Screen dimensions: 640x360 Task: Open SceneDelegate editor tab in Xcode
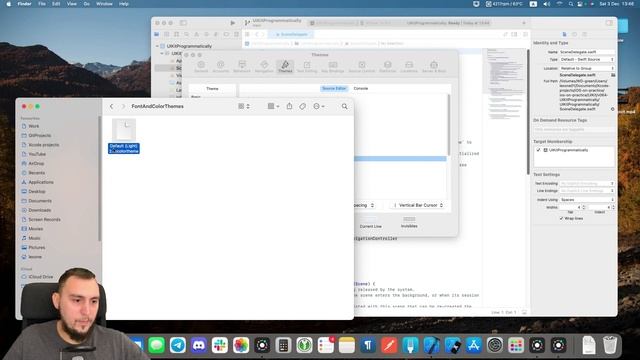(291, 34)
